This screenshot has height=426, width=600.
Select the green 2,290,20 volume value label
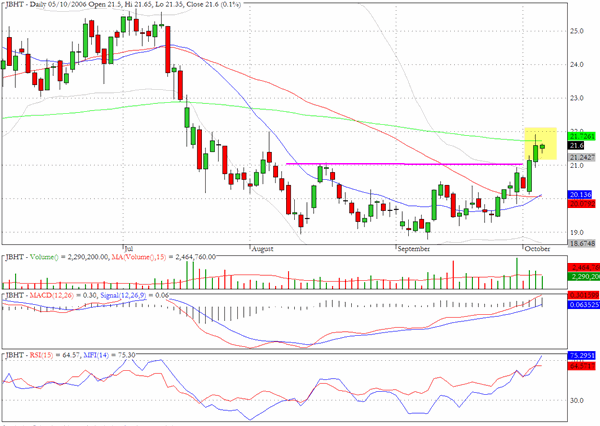(x=584, y=276)
